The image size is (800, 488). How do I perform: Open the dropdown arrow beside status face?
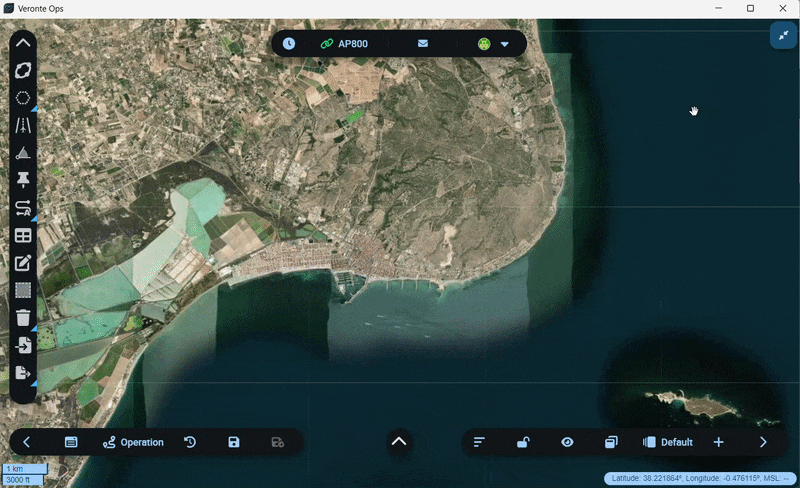[505, 44]
